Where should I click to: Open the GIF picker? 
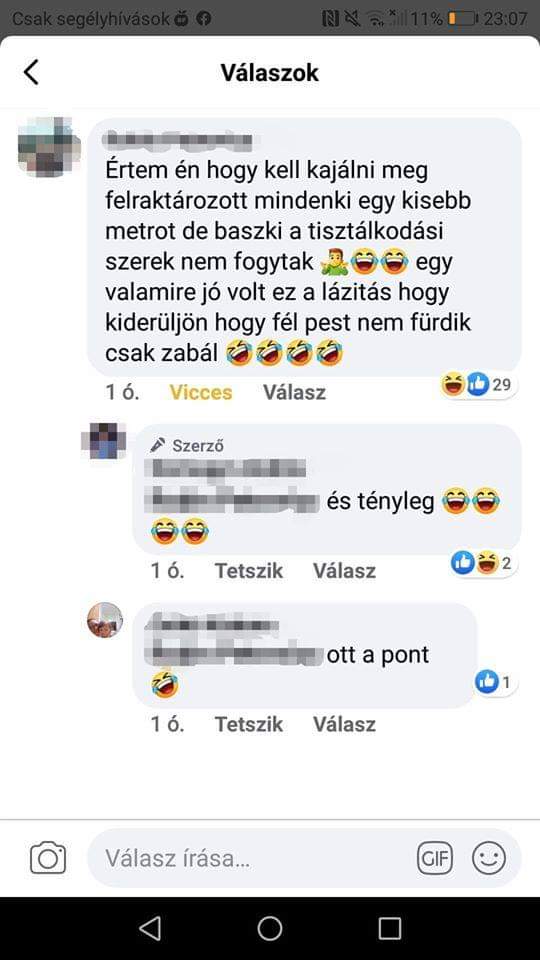point(435,858)
